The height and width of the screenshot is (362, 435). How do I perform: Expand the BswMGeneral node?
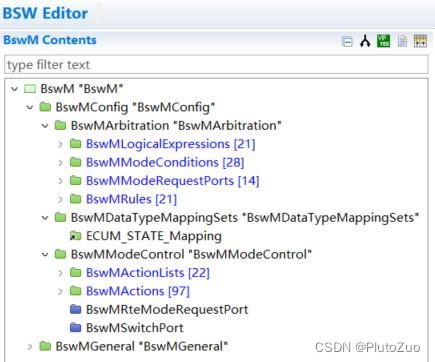(x=30, y=346)
